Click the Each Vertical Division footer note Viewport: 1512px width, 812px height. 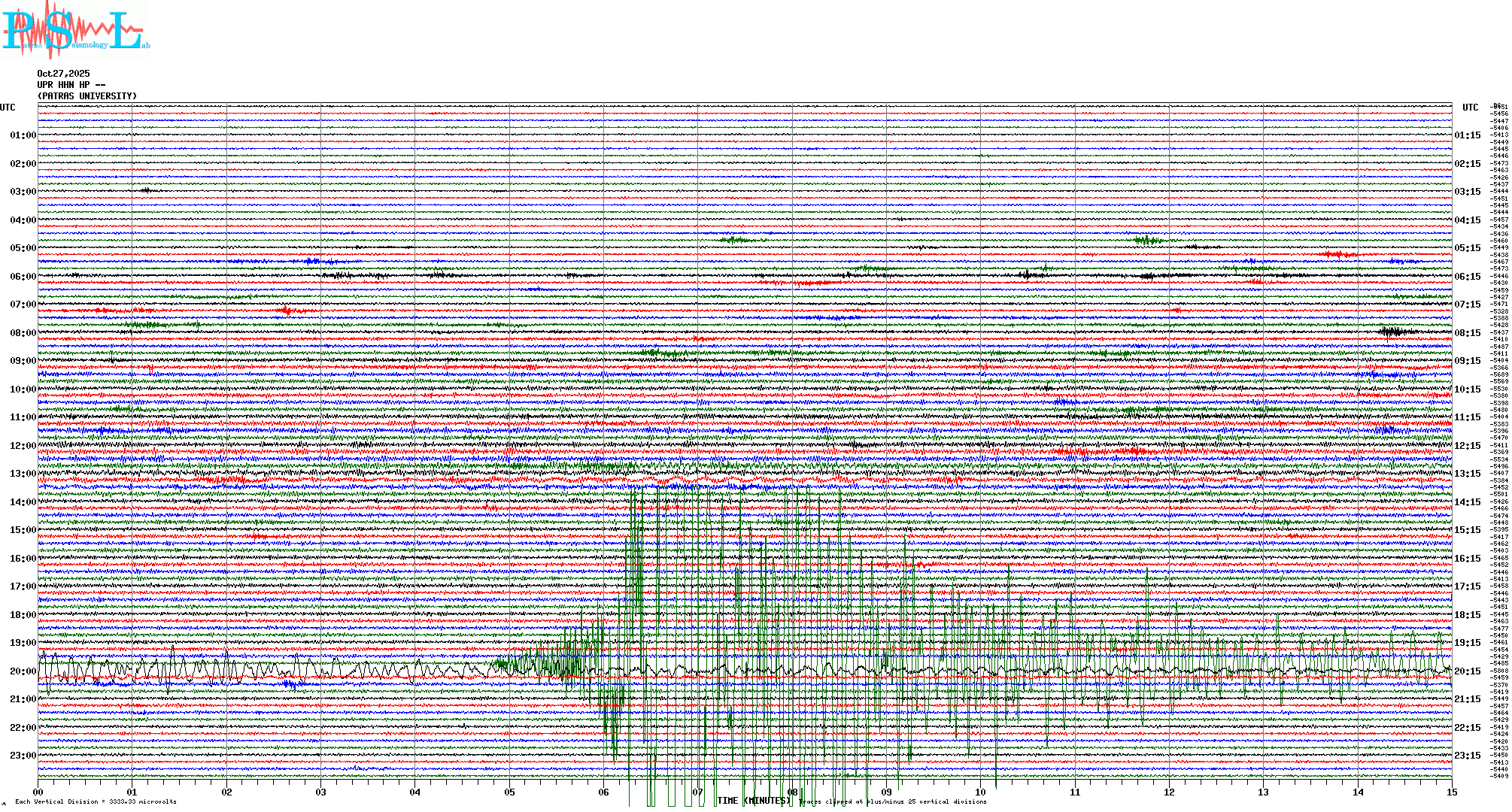pos(96,801)
